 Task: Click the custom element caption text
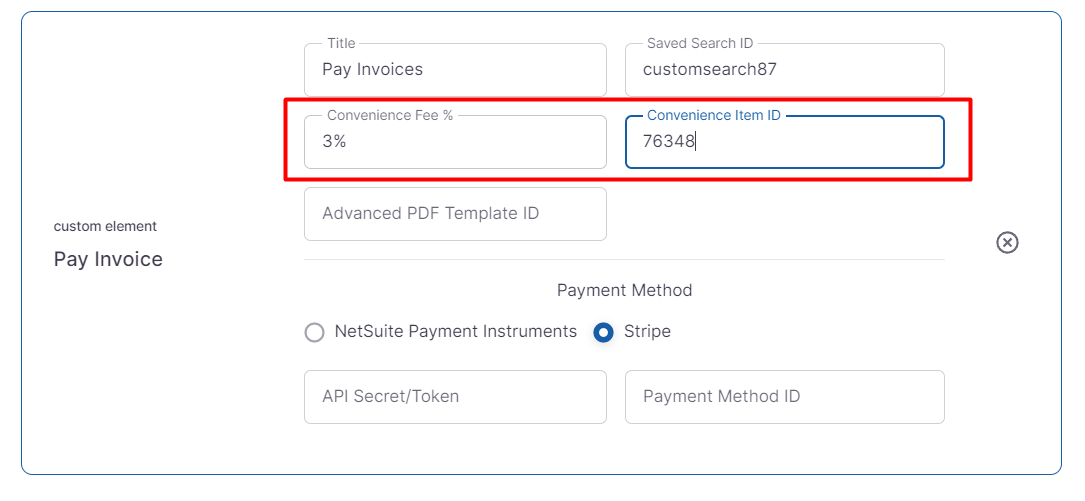105,226
